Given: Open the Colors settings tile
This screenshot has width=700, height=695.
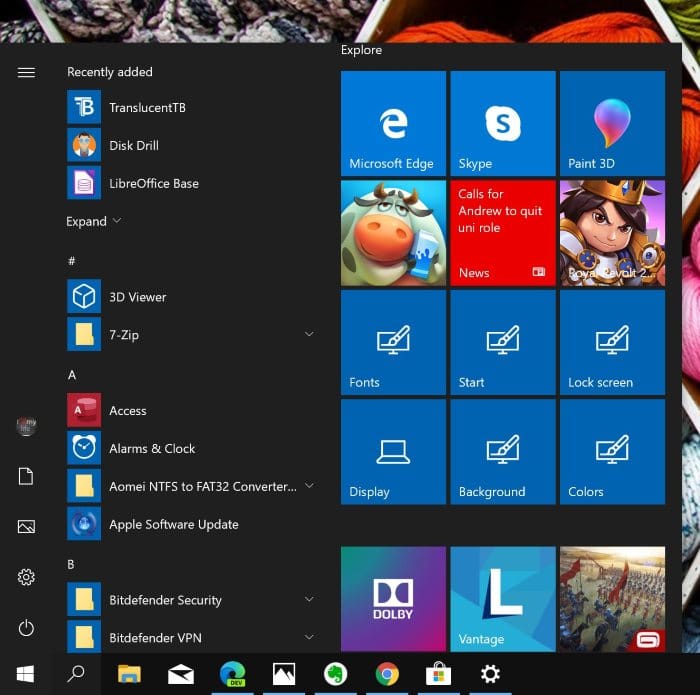Looking at the screenshot, I should (x=612, y=452).
